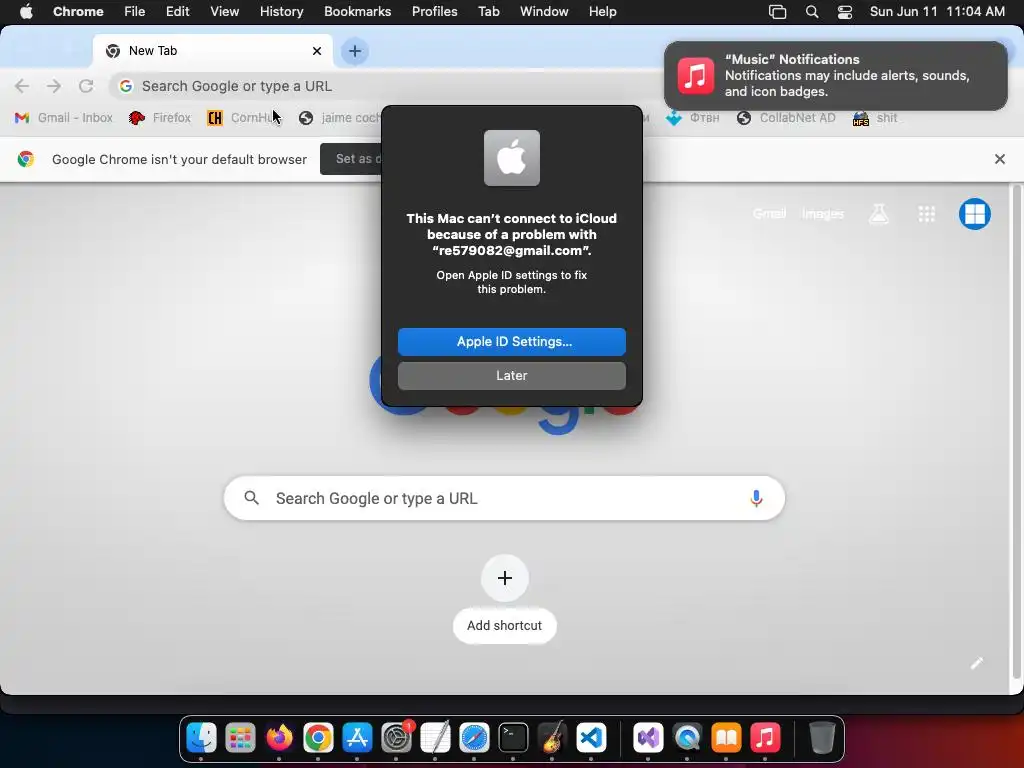
Task: Click the Music Notifications banner
Action: pyautogui.click(x=835, y=76)
